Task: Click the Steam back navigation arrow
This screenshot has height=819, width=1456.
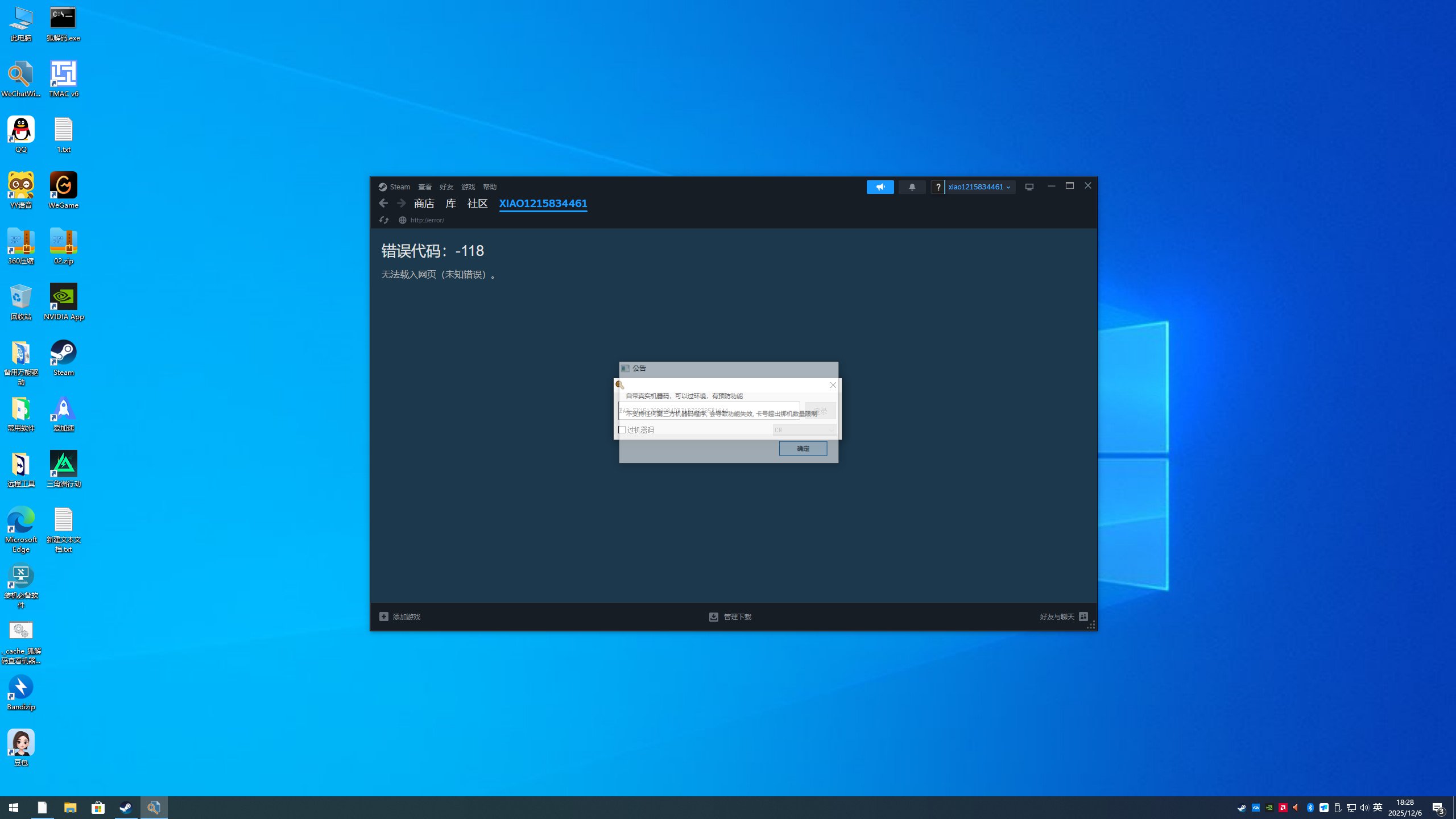Action: click(383, 203)
